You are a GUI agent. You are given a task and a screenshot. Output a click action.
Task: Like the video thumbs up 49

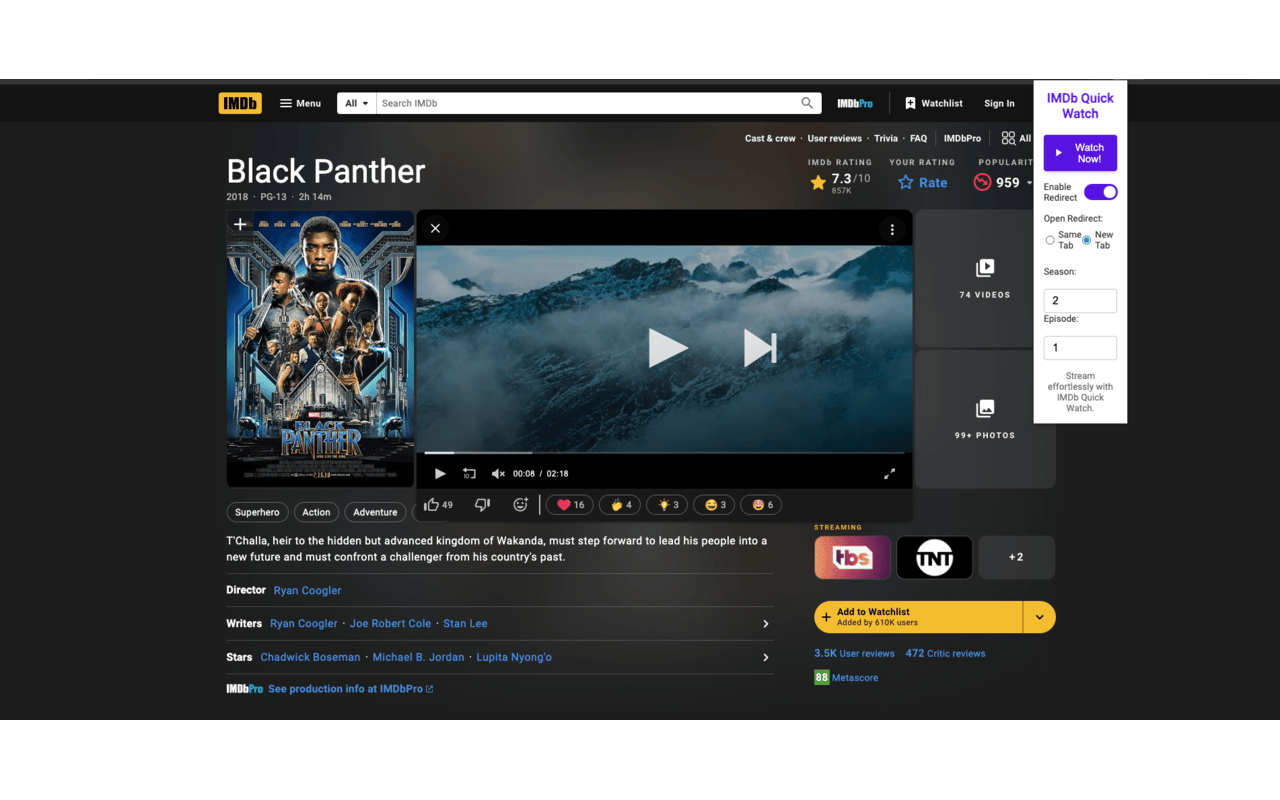click(438, 505)
